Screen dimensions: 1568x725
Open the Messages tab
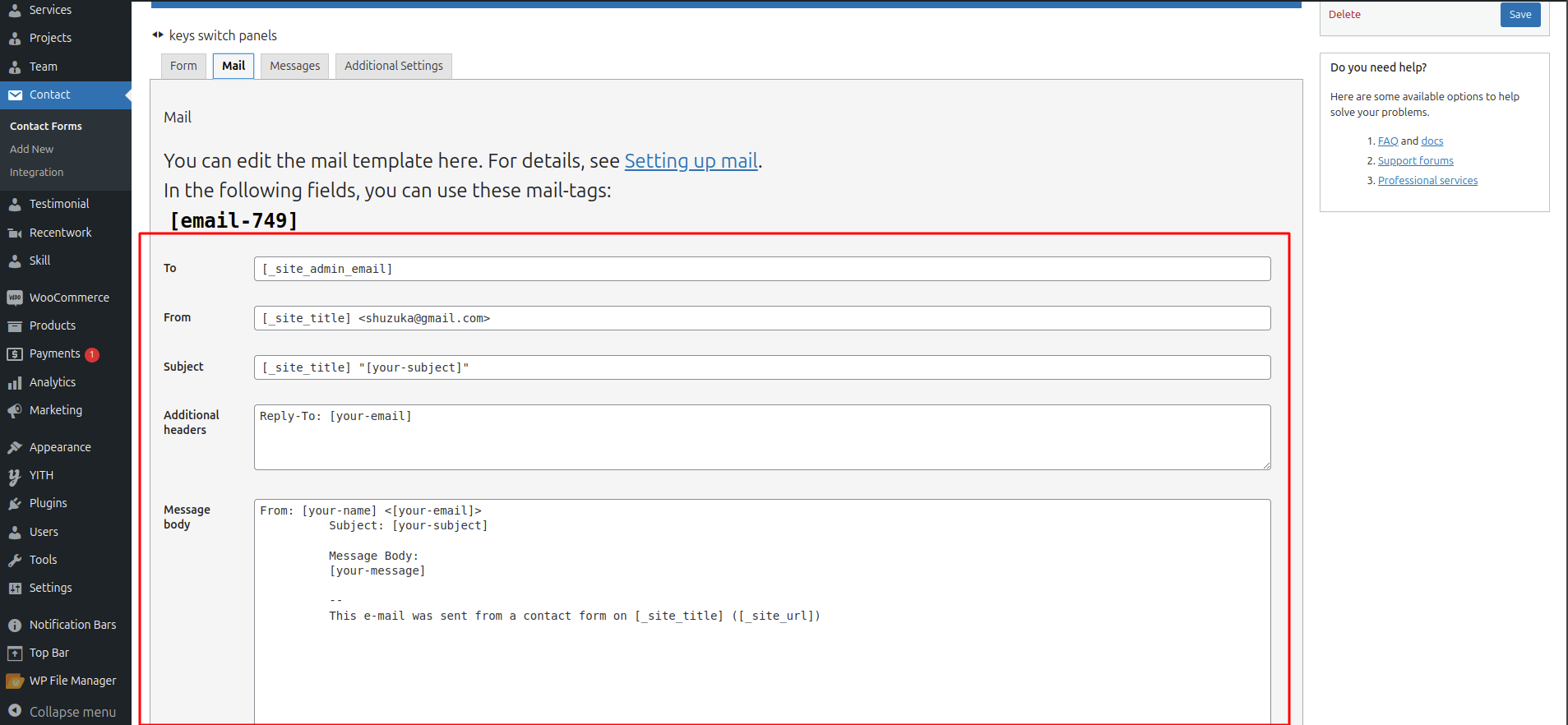(295, 66)
